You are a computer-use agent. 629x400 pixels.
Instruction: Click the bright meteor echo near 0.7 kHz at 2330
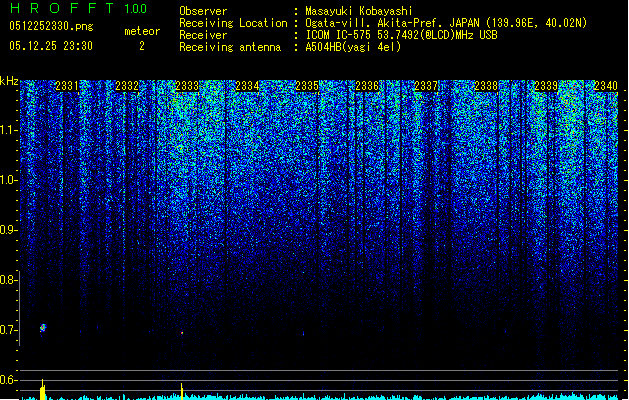coord(43,328)
